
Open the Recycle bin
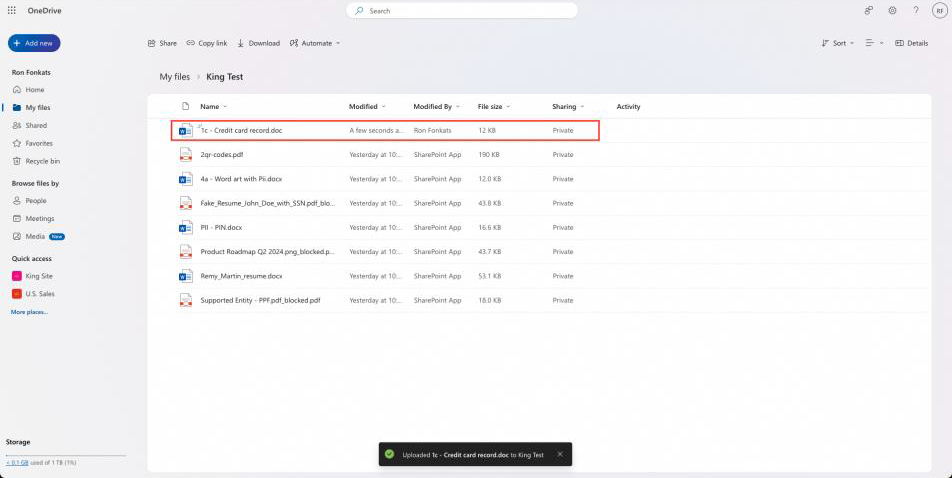(36, 161)
